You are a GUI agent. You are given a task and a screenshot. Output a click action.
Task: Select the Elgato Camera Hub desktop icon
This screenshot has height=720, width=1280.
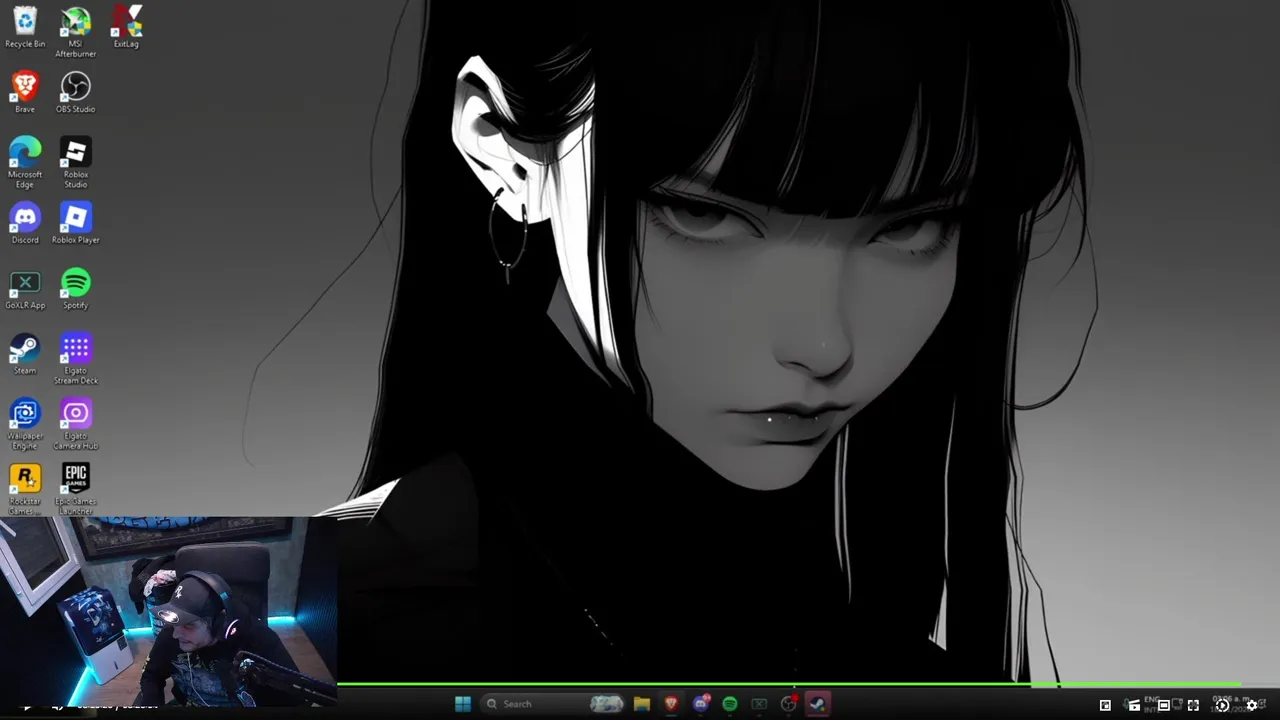pyautogui.click(x=75, y=425)
